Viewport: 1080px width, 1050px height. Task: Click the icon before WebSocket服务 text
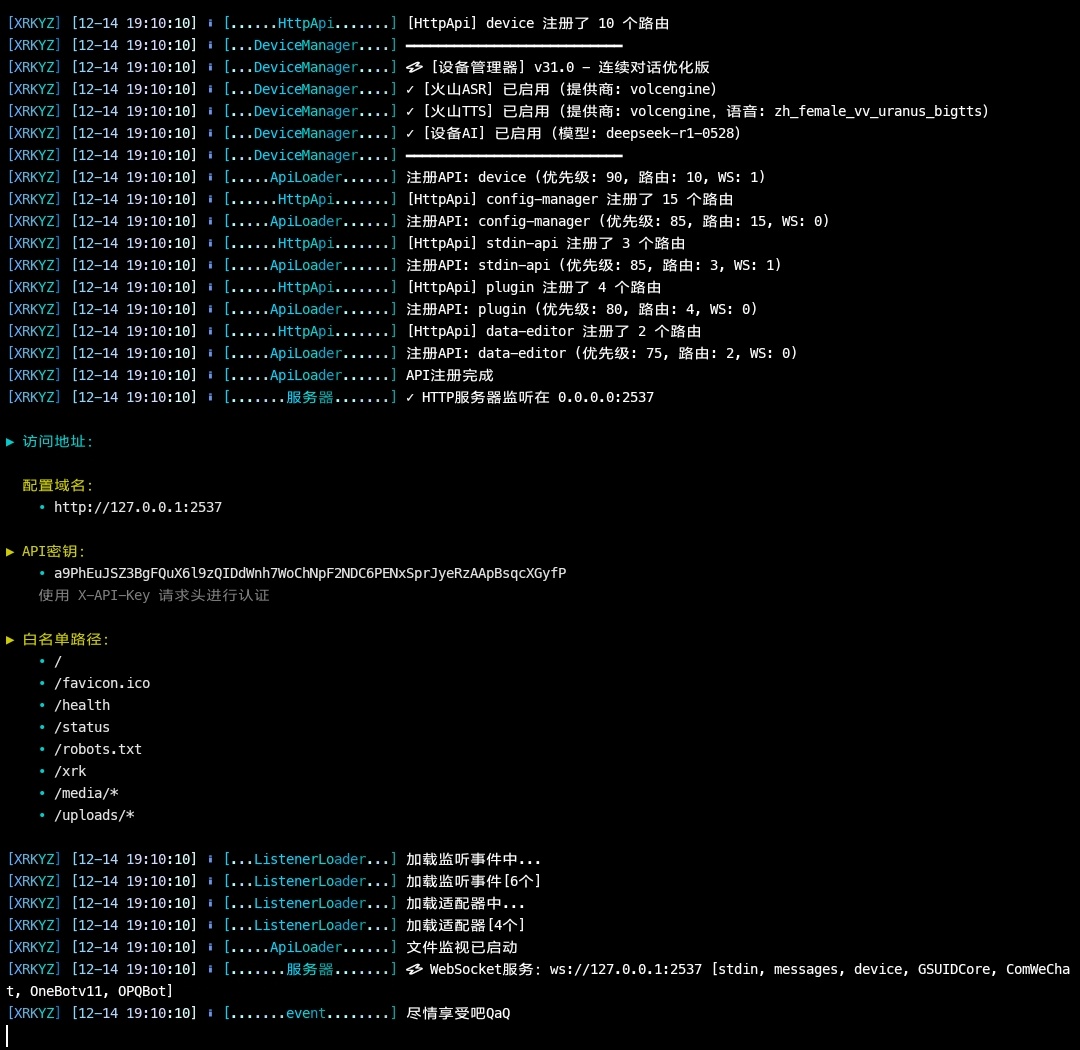(414, 969)
